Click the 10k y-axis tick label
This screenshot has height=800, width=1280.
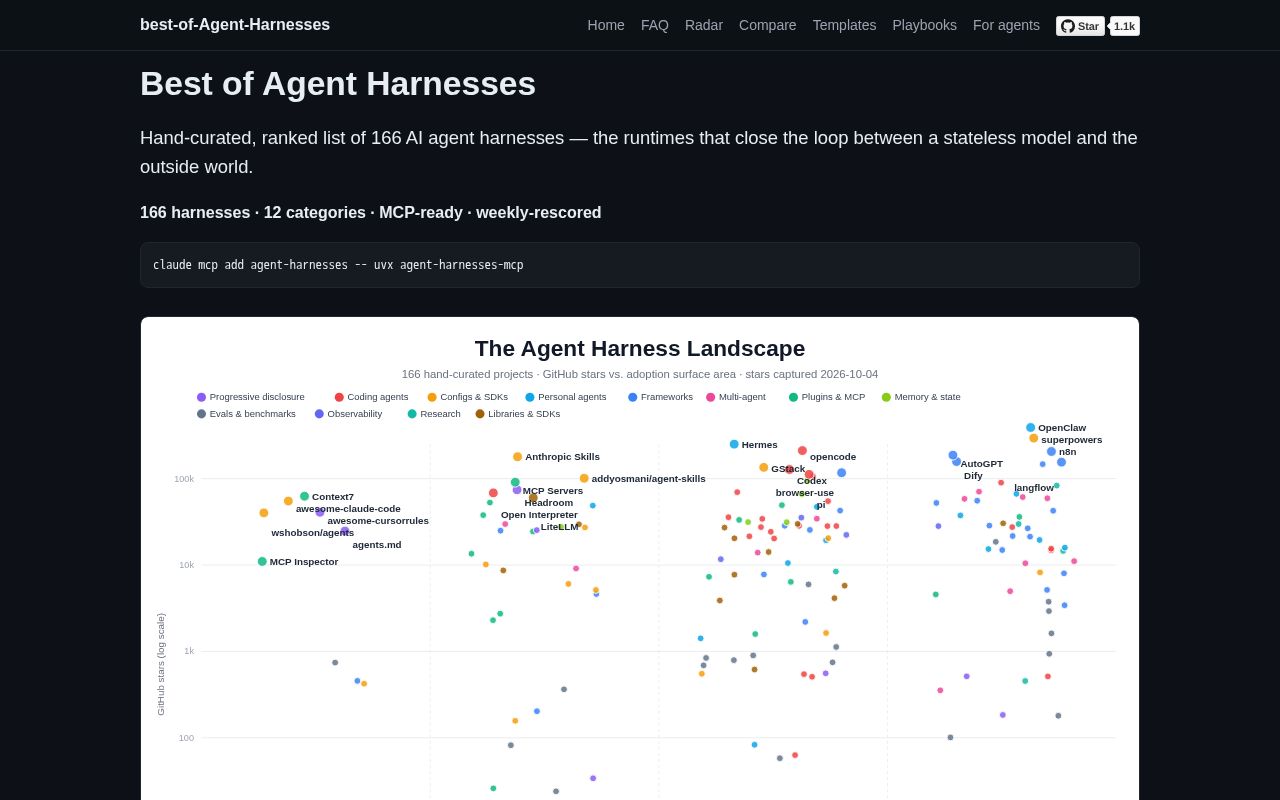(x=187, y=565)
